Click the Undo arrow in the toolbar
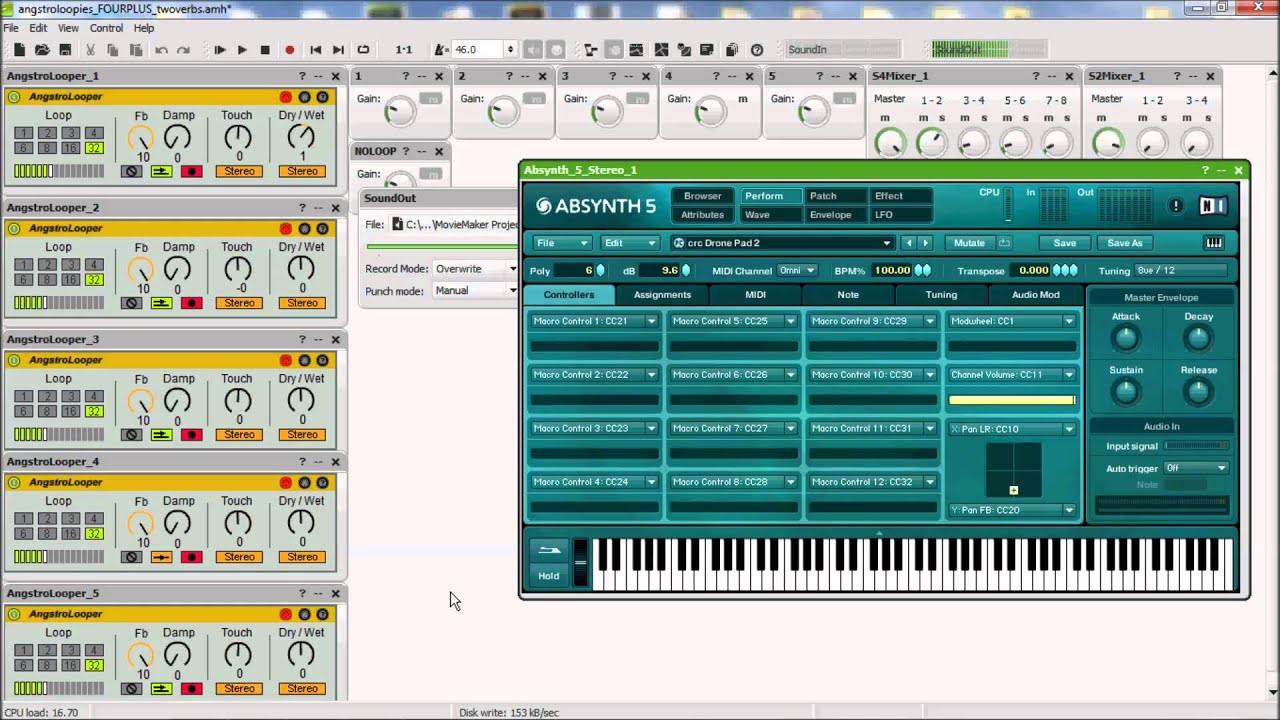Viewport: 1280px width, 720px height. tap(161, 50)
